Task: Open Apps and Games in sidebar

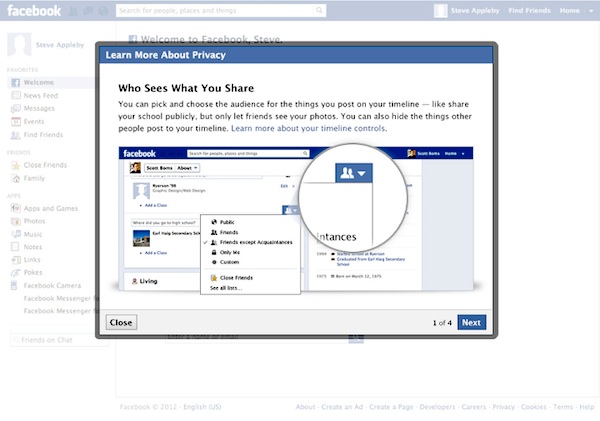Action: click(51, 208)
